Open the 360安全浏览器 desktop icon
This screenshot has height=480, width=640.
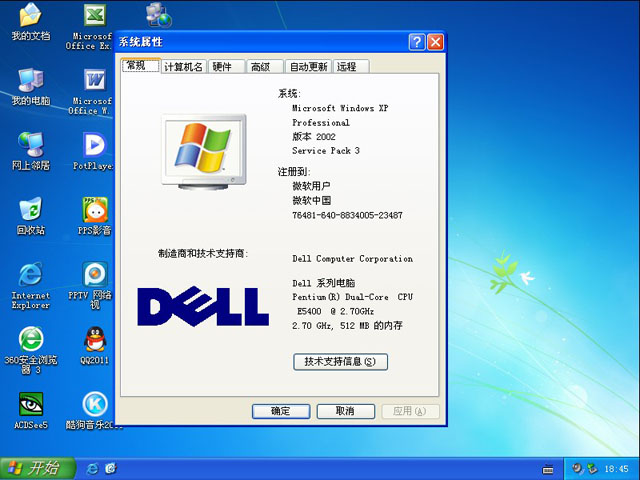pyautogui.click(x=31, y=351)
